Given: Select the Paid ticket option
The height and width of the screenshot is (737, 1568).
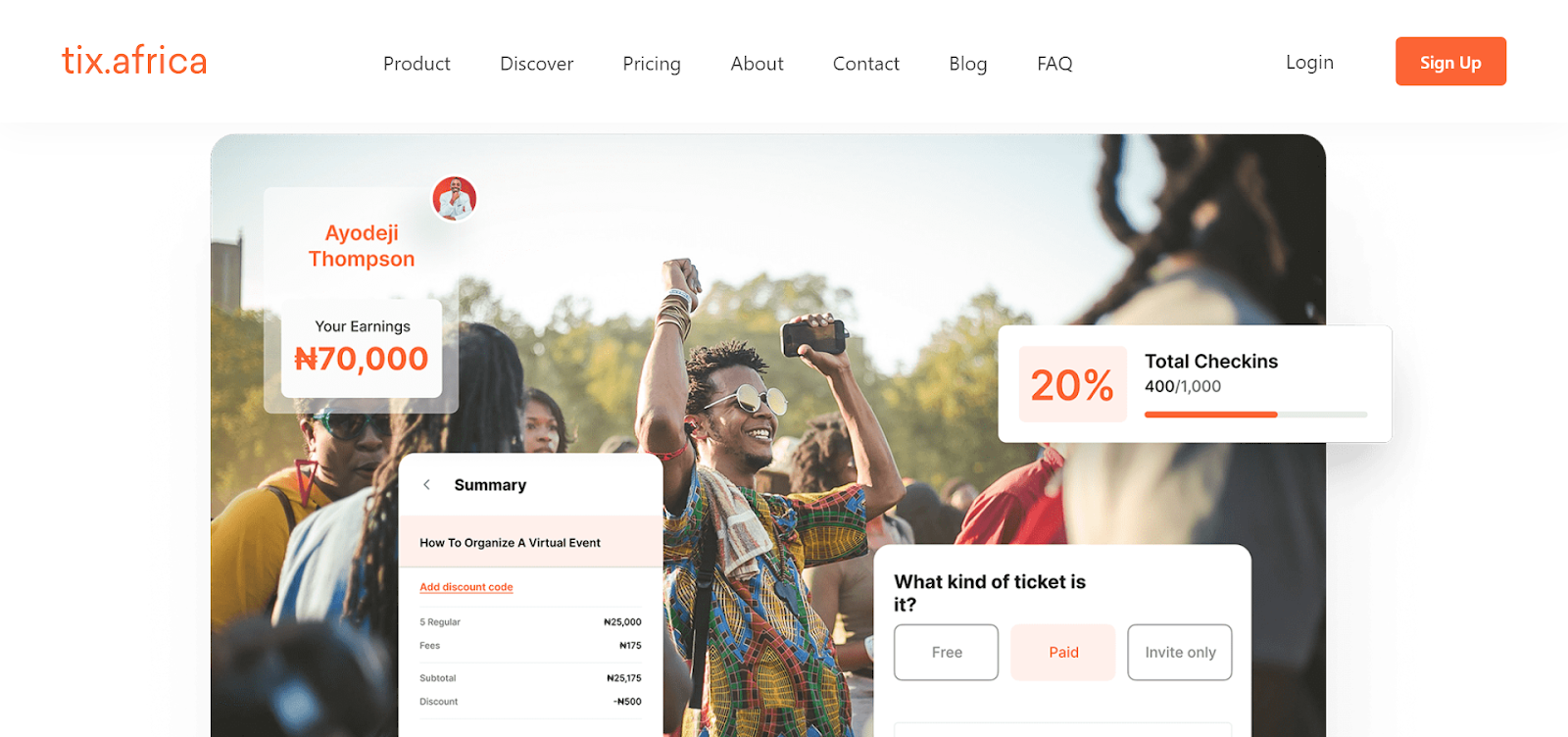Looking at the screenshot, I should click(1063, 652).
